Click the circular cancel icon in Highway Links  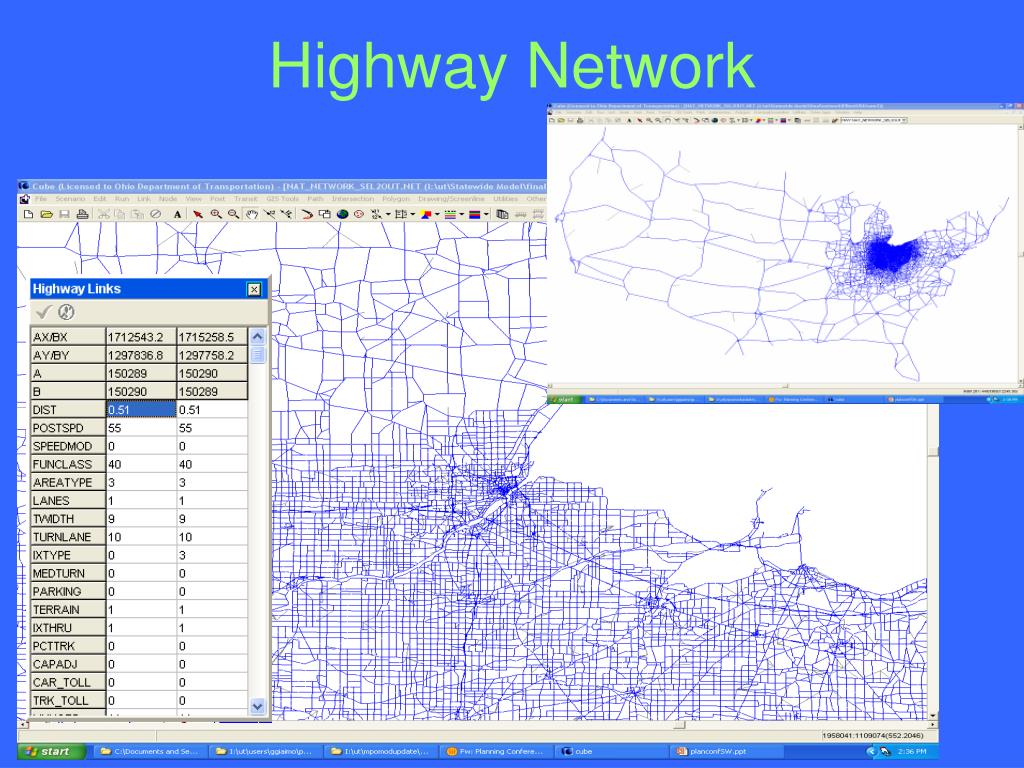pos(66,312)
